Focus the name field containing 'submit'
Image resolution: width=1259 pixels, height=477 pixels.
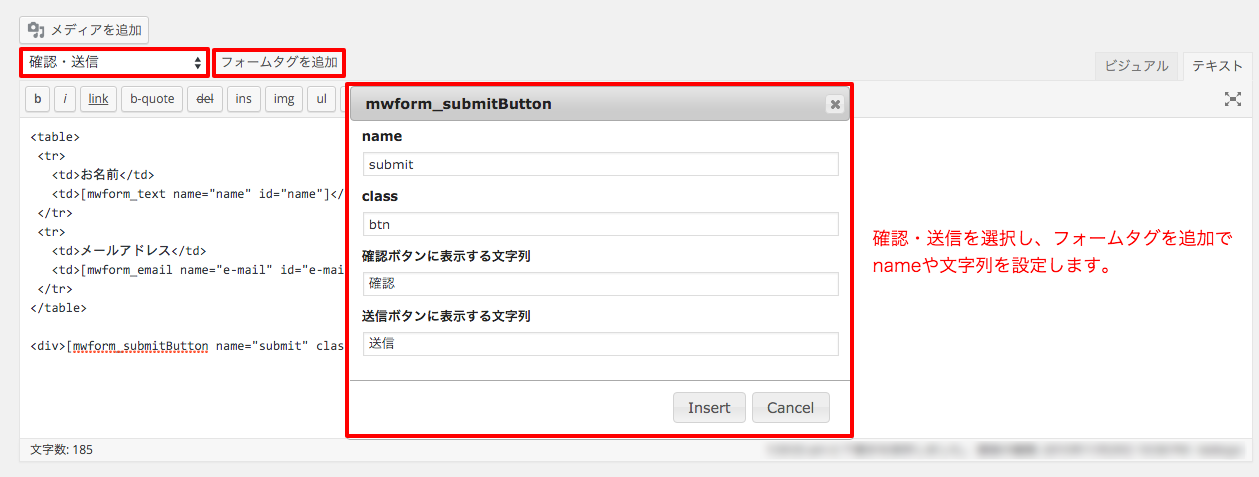click(600, 164)
